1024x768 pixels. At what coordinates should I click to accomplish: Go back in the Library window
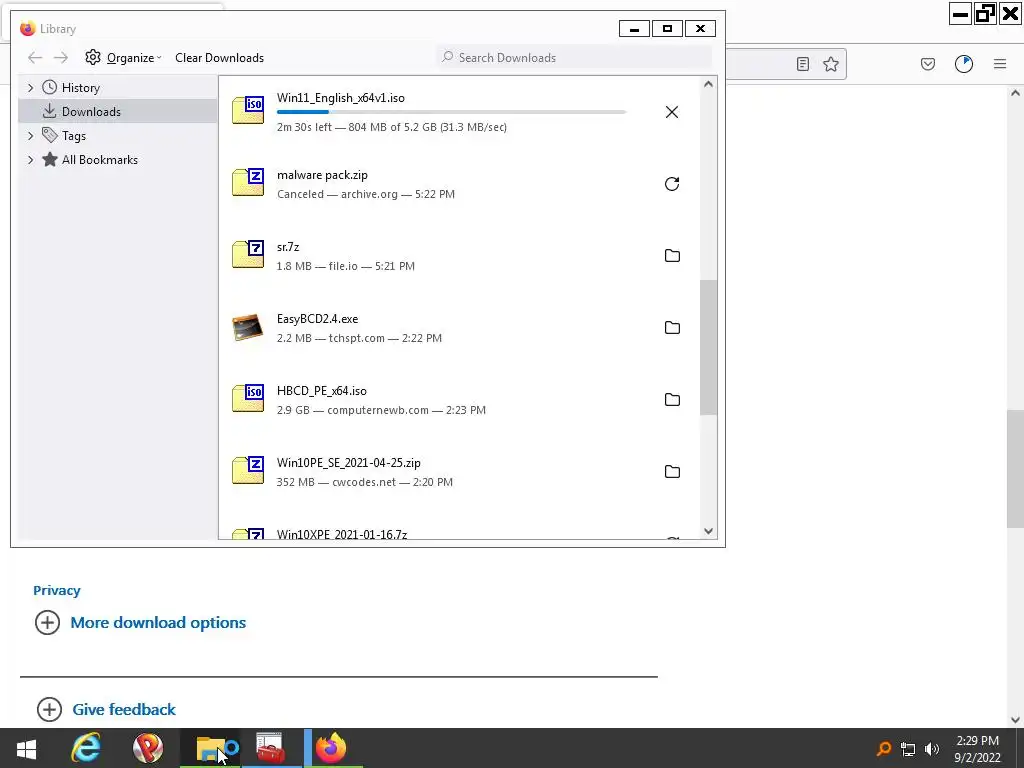[35, 57]
